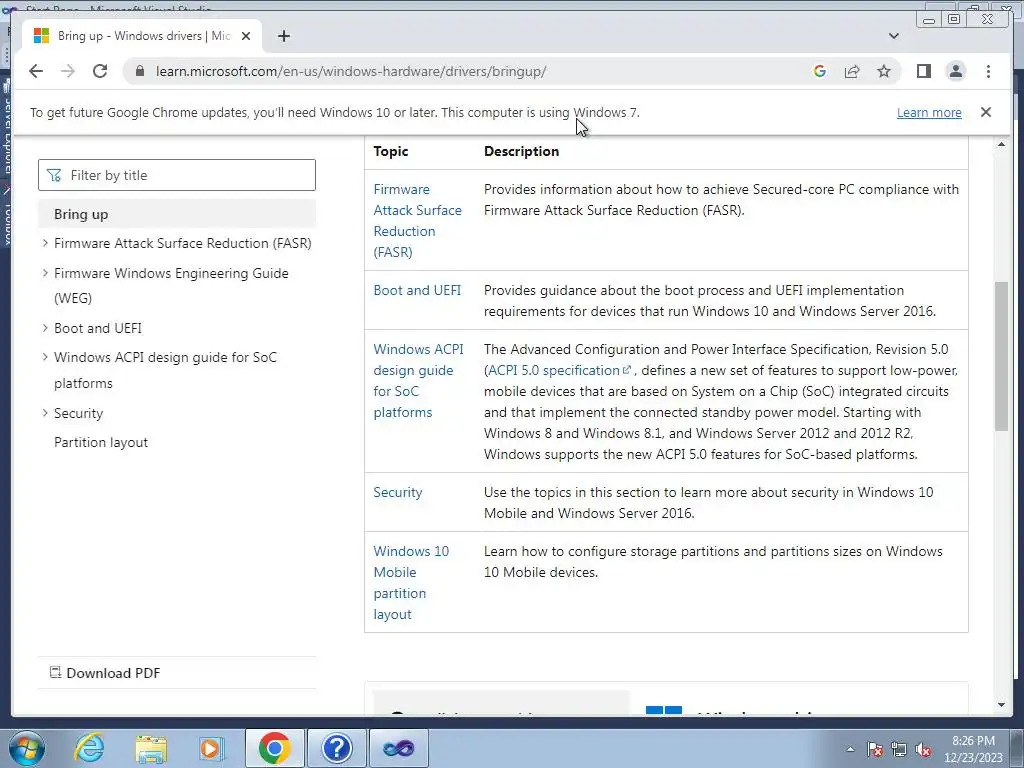Click the filter funnel icon
Screen dimensions: 1024x768
click(54, 175)
